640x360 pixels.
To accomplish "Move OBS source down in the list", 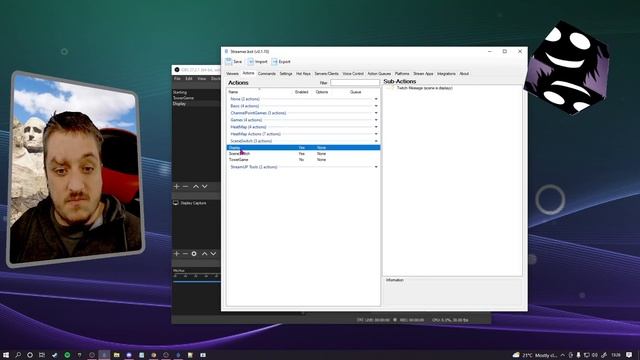I will tap(213, 253).
